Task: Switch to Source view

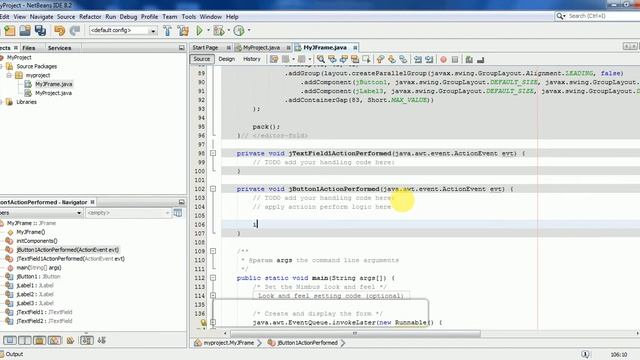Action: pos(202,59)
